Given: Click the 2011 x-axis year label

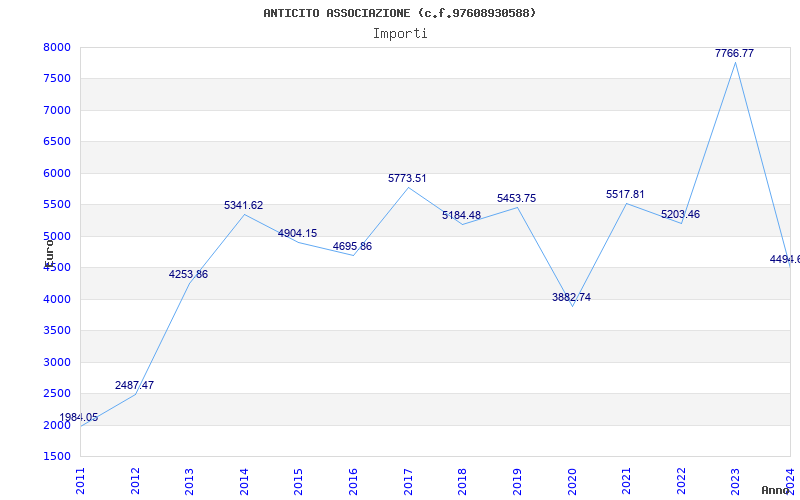Looking at the screenshot, I should coord(80,481).
